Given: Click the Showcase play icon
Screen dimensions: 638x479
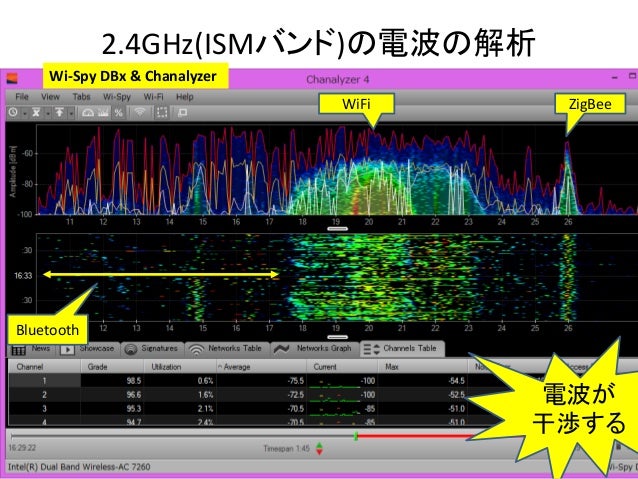Looking at the screenshot, I should click(67, 350).
